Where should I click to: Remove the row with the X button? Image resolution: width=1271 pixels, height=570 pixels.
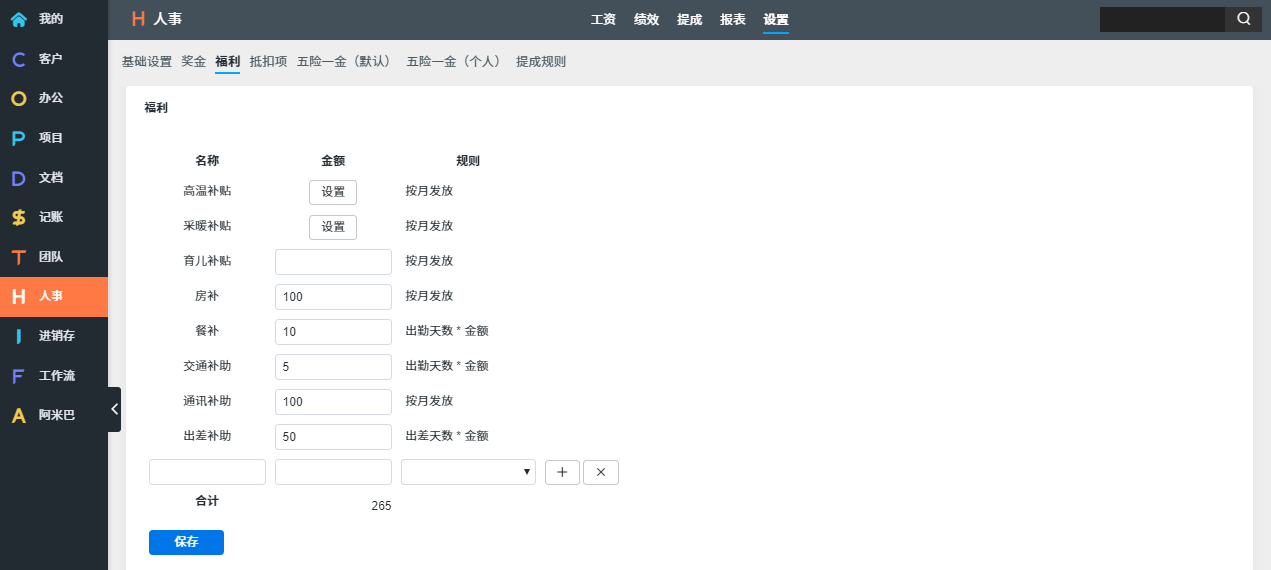pos(600,472)
